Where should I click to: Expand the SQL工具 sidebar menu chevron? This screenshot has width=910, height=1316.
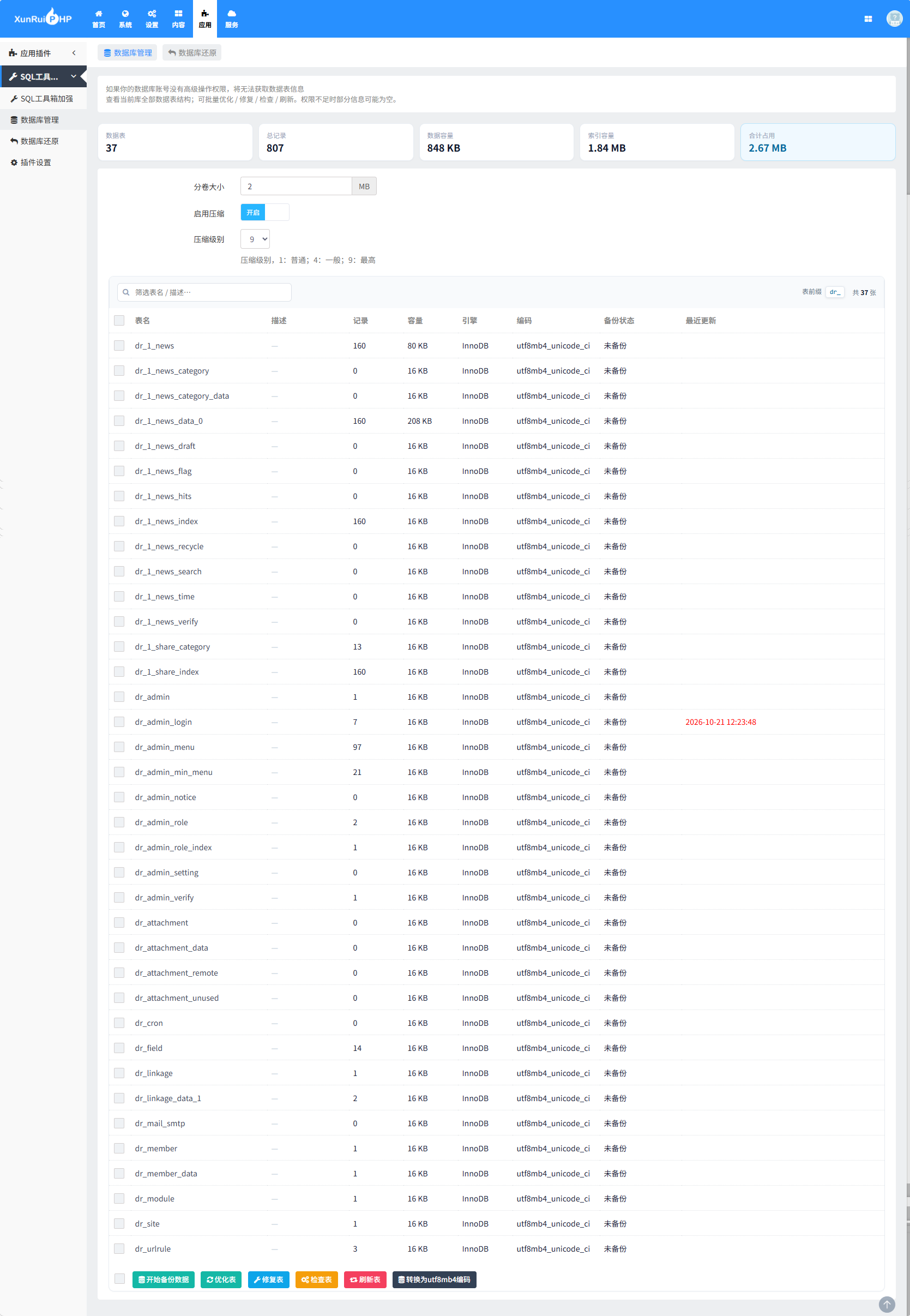(74, 76)
